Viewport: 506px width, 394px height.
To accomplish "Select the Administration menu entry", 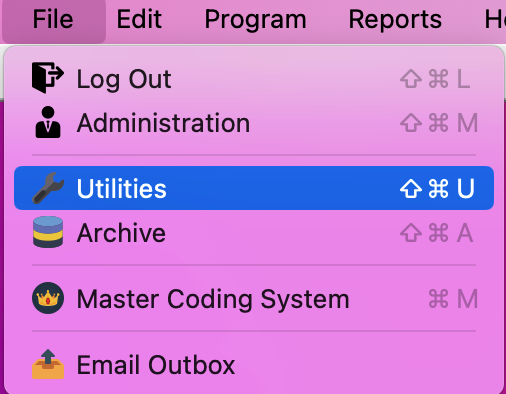I will (x=254, y=123).
